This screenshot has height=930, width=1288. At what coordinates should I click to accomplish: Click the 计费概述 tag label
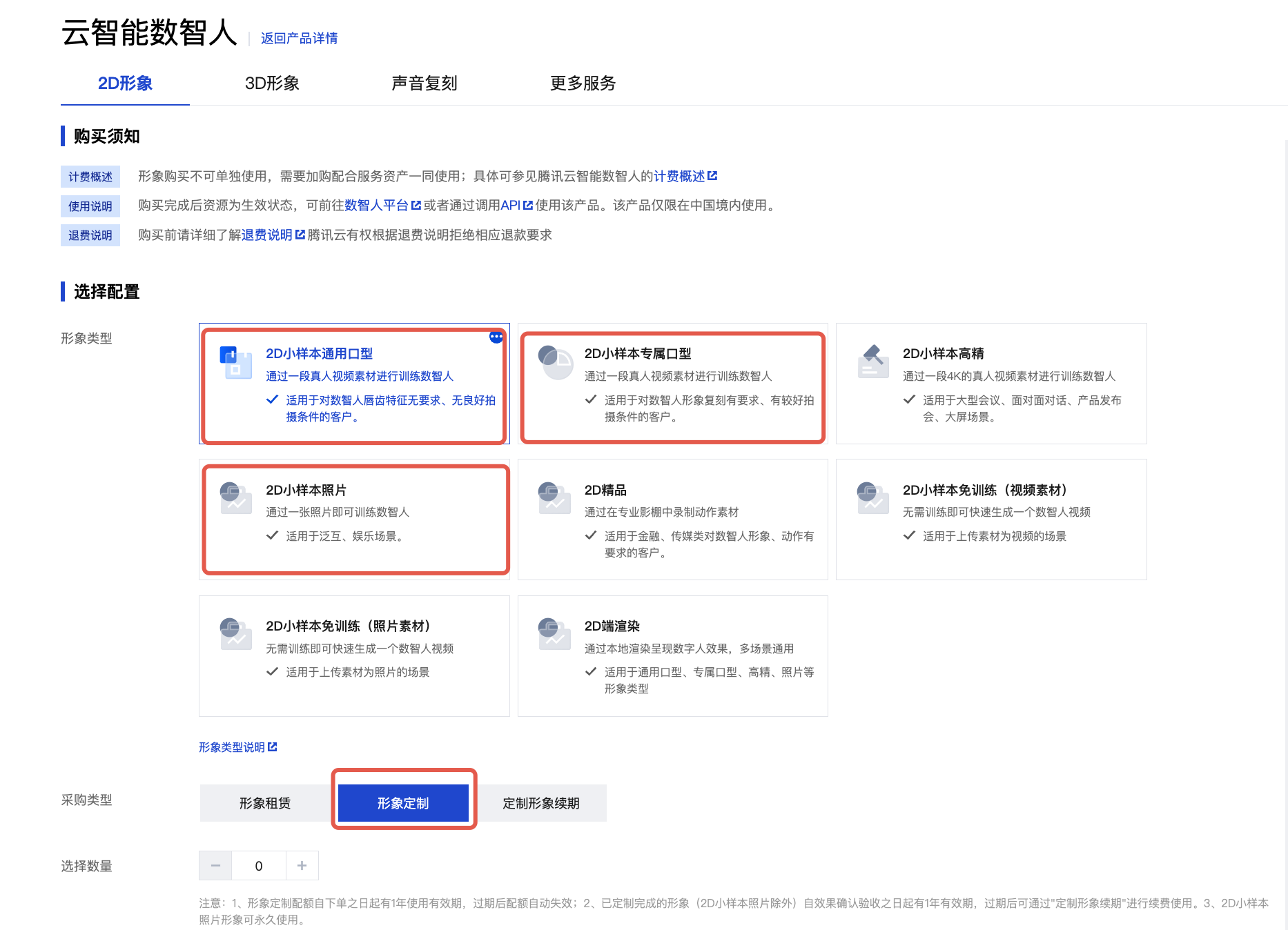(90, 177)
